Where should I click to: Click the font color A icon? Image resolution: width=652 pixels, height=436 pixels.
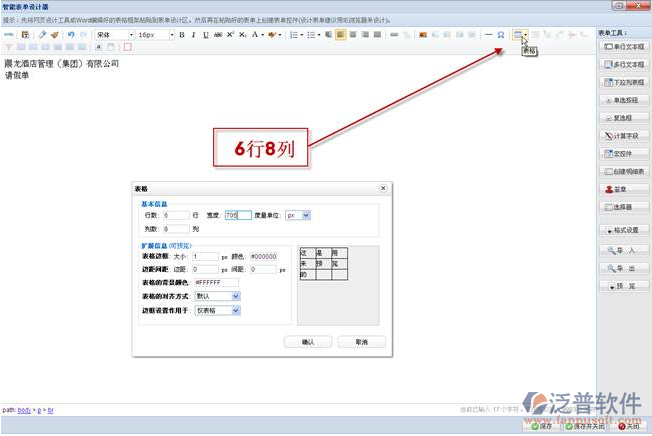coord(255,35)
